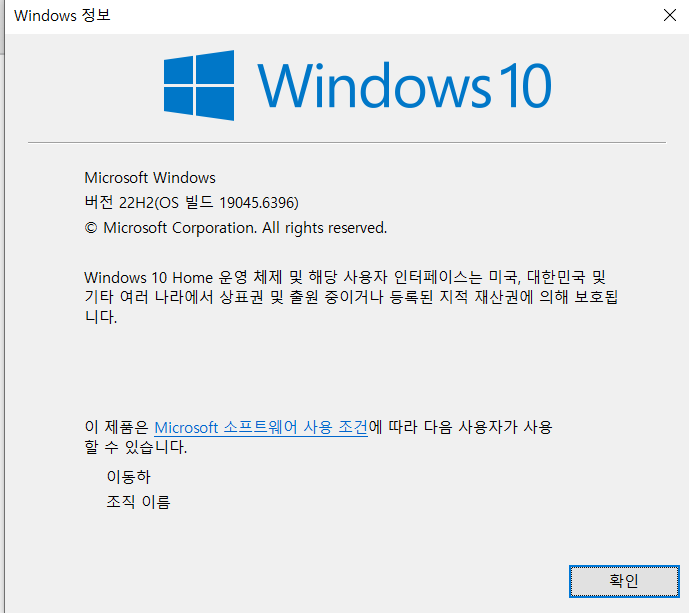
Task: Close the Windows 정보 dialog
Action: (x=669, y=15)
